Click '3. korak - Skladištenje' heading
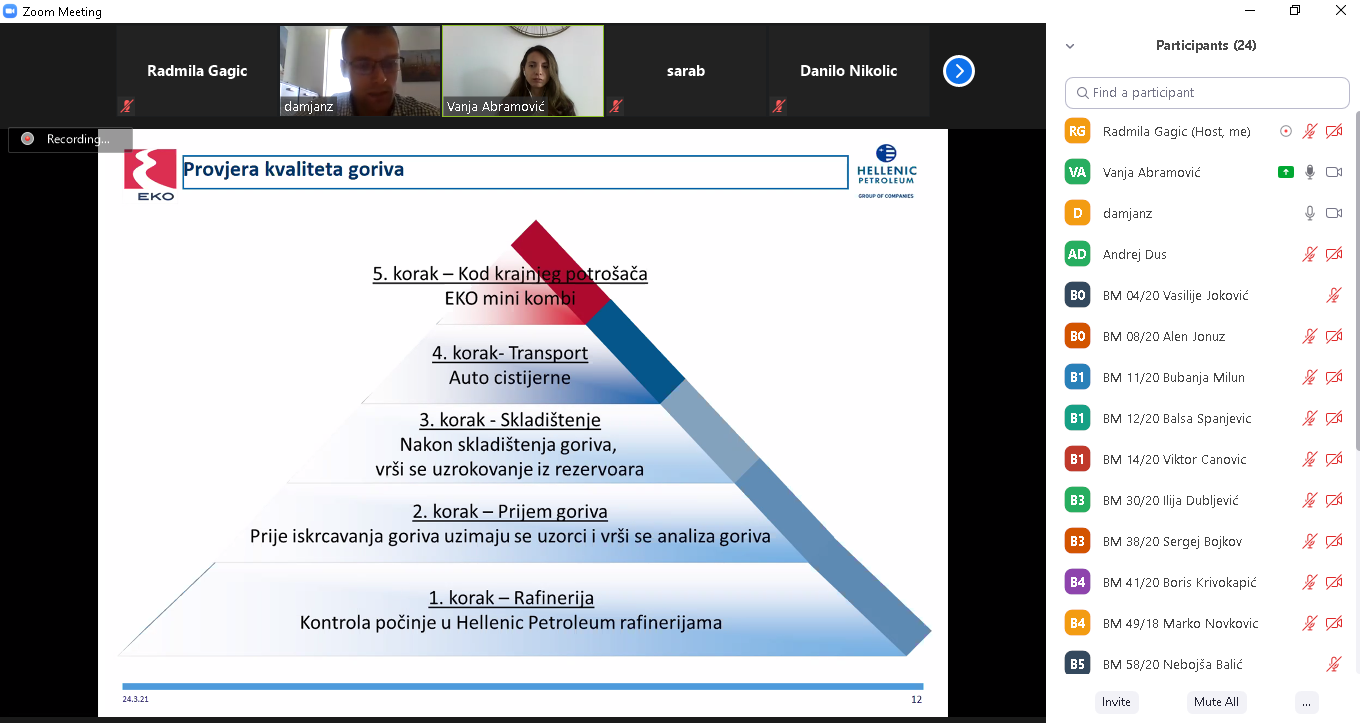This screenshot has width=1360, height=723. point(510,420)
